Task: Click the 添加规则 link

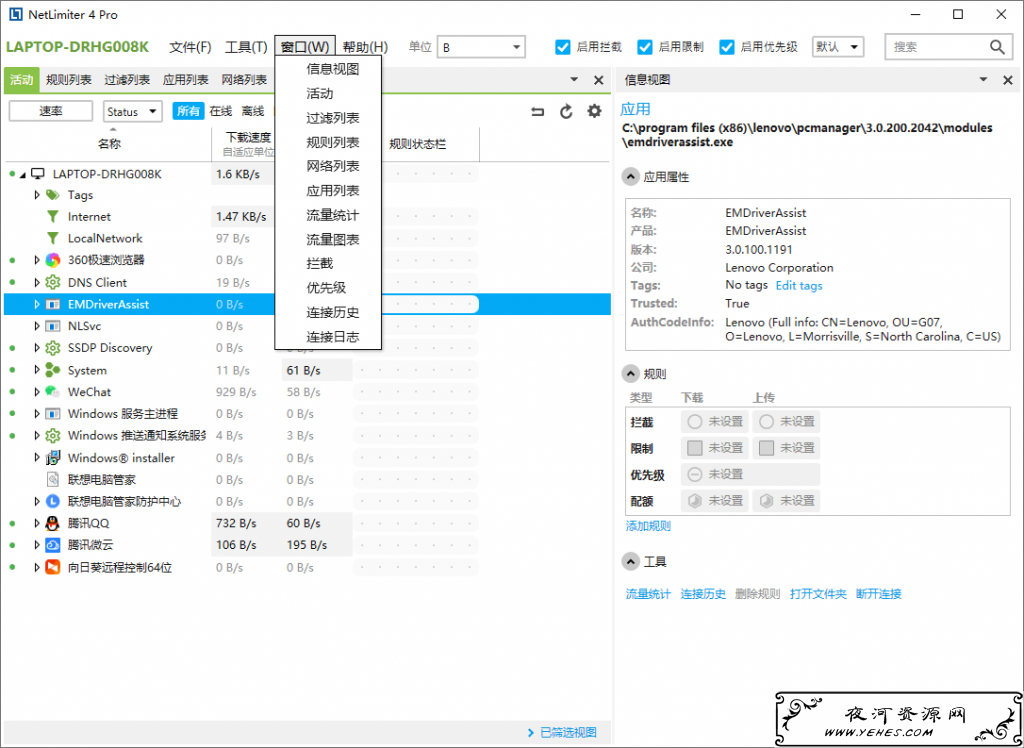Action: coord(648,527)
